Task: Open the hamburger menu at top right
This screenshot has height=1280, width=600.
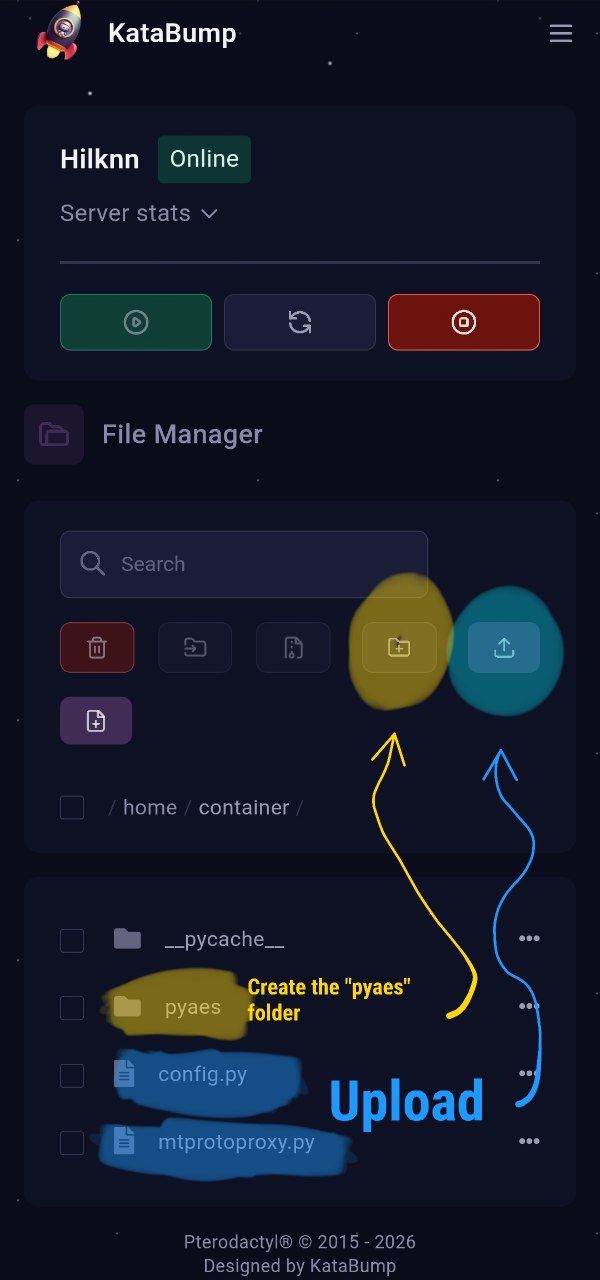Action: click(x=561, y=33)
